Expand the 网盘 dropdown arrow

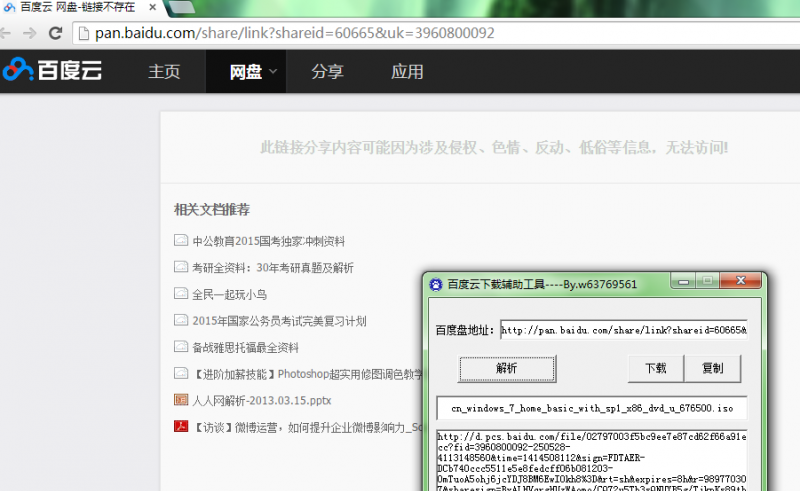coord(273,71)
